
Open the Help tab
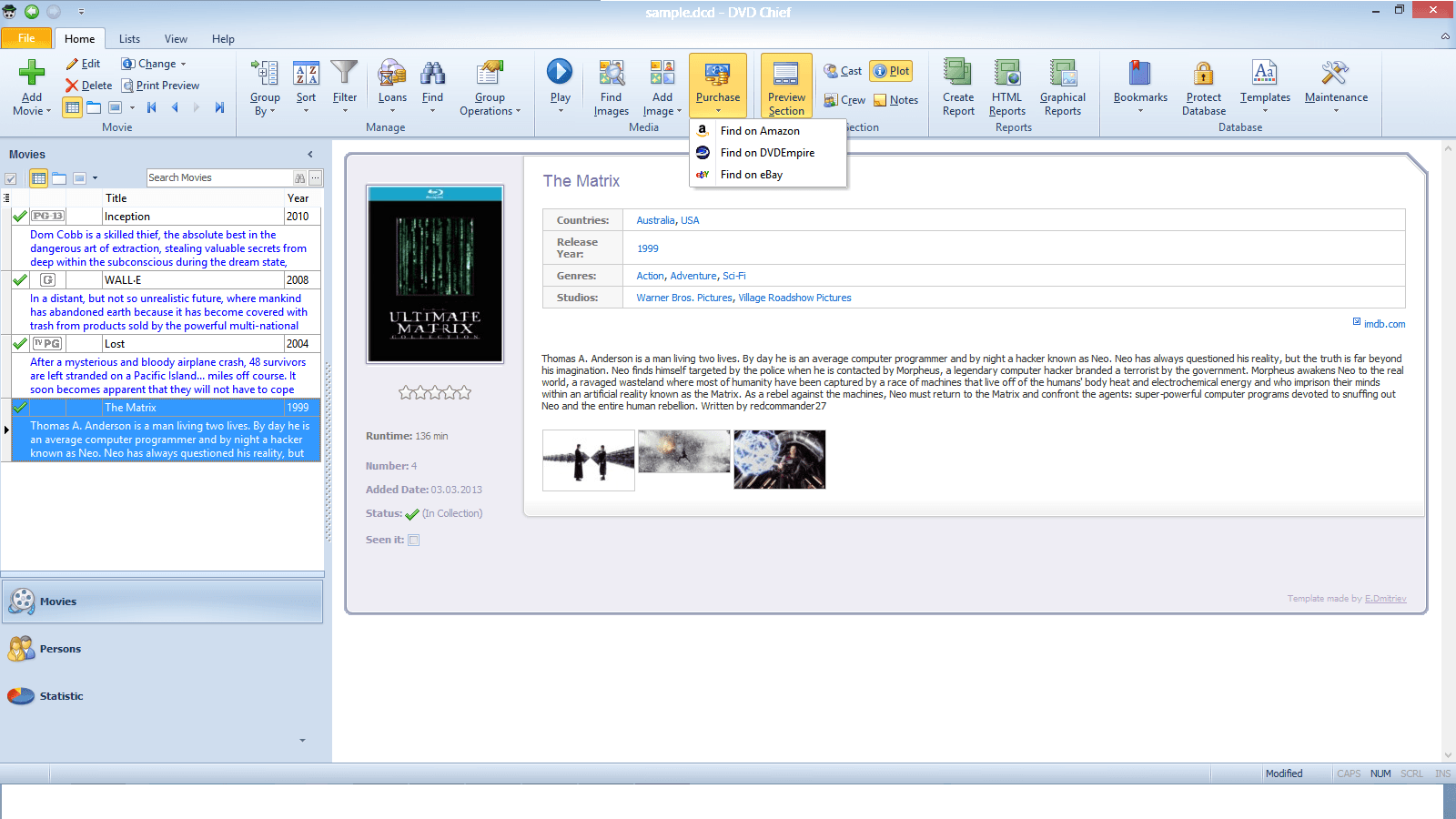[223, 39]
